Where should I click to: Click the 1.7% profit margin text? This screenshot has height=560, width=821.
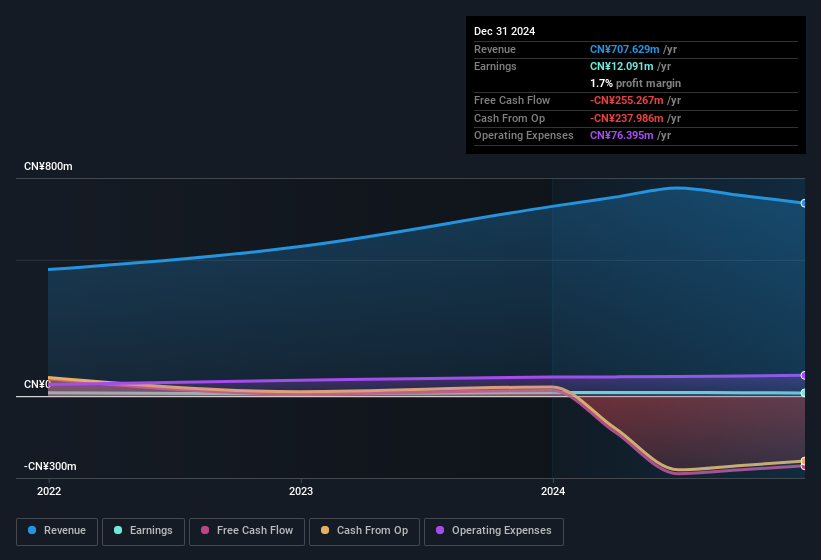coord(635,83)
